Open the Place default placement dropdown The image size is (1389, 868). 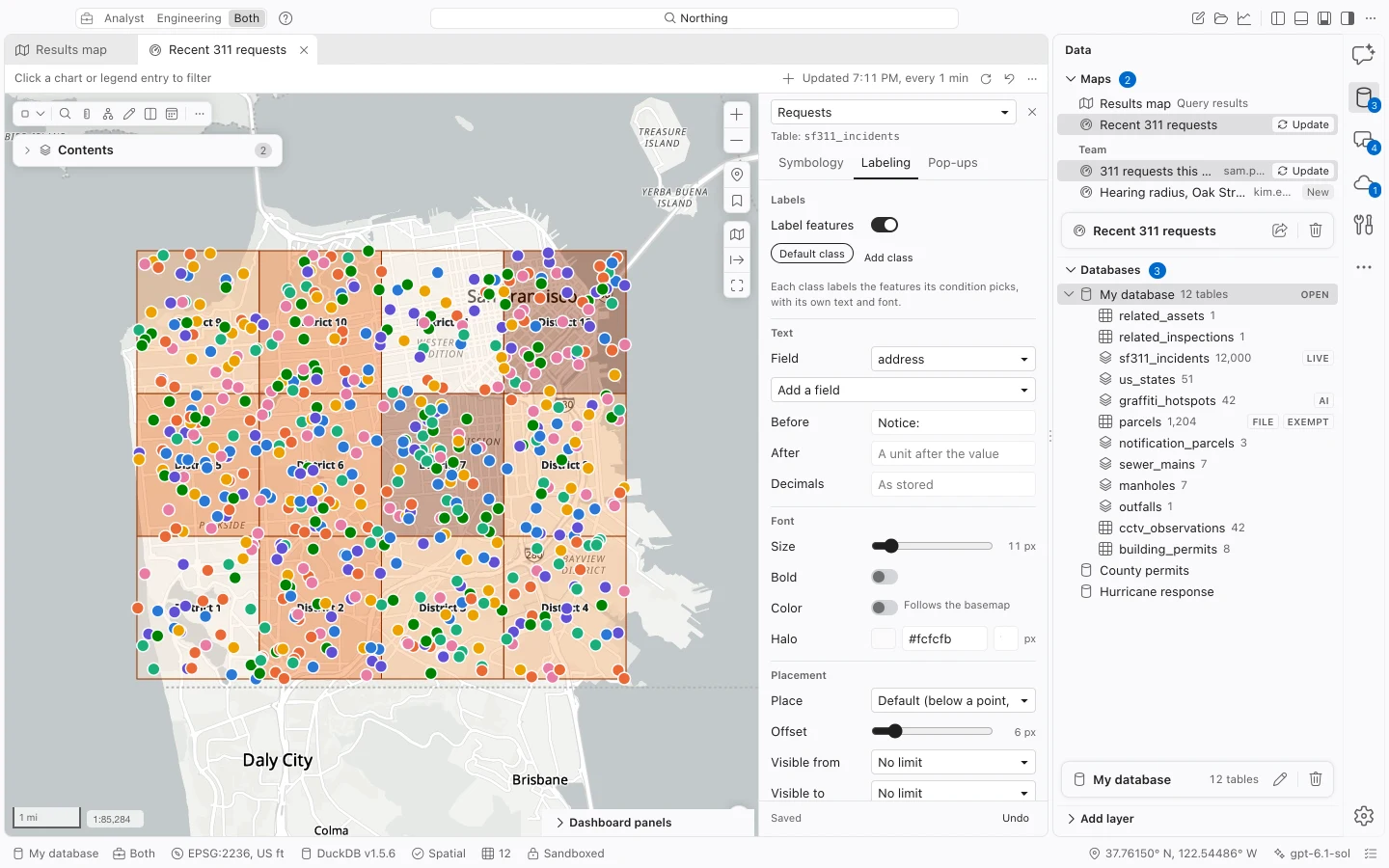click(953, 701)
